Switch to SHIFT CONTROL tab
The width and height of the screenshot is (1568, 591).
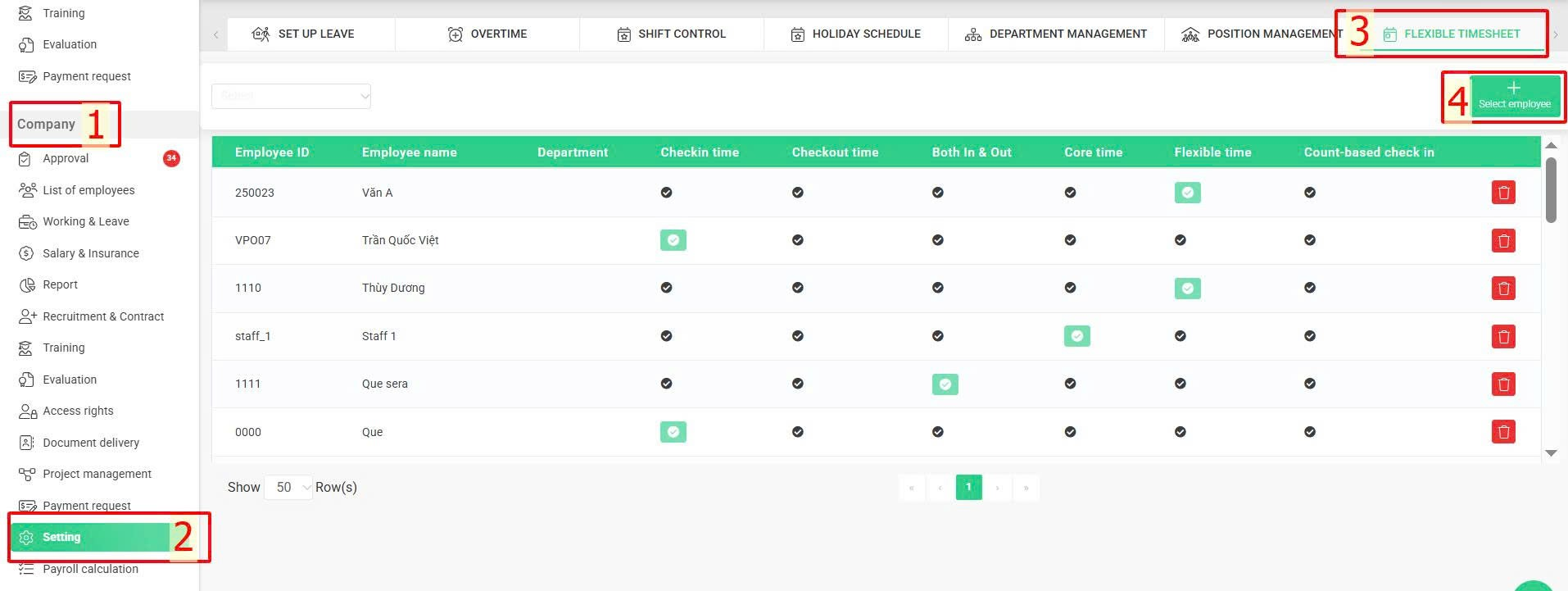pyautogui.click(x=672, y=34)
